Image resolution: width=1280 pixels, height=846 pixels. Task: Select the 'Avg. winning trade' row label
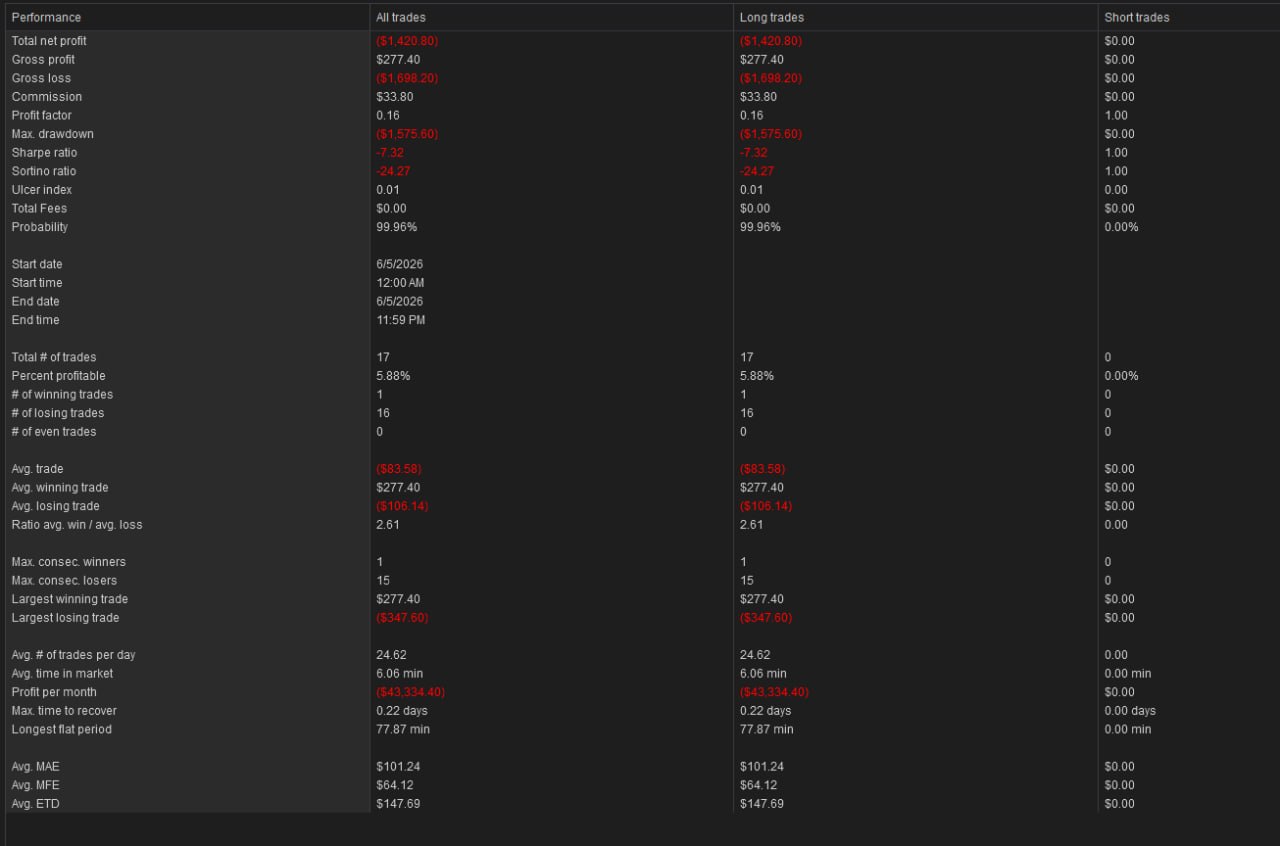pyautogui.click(x=60, y=488)
